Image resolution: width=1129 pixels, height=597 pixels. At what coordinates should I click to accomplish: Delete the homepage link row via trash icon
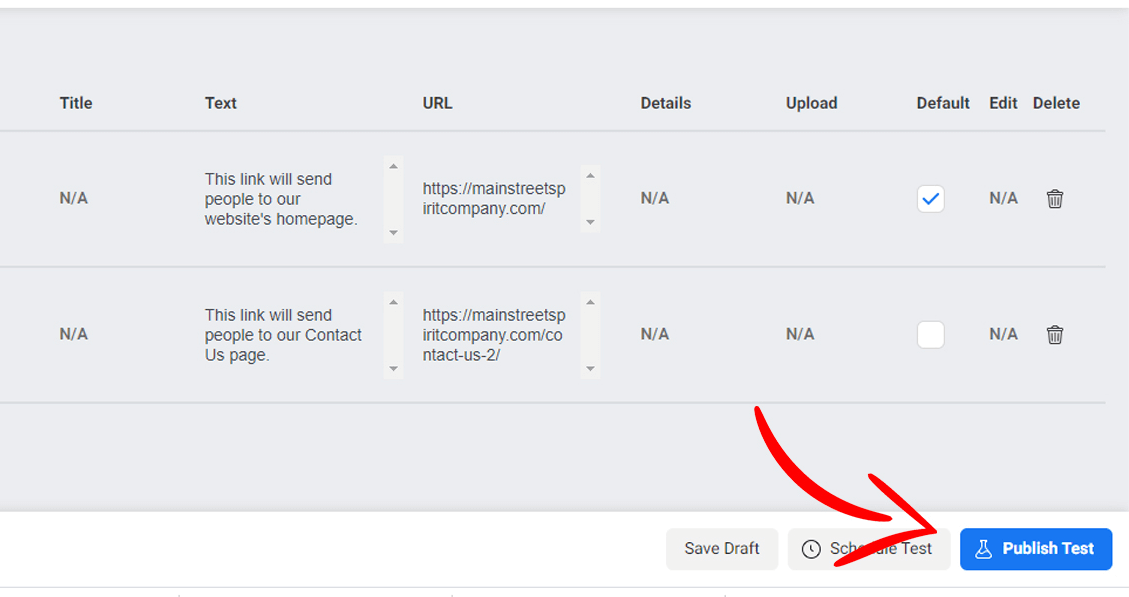(x=1055, y=199)
